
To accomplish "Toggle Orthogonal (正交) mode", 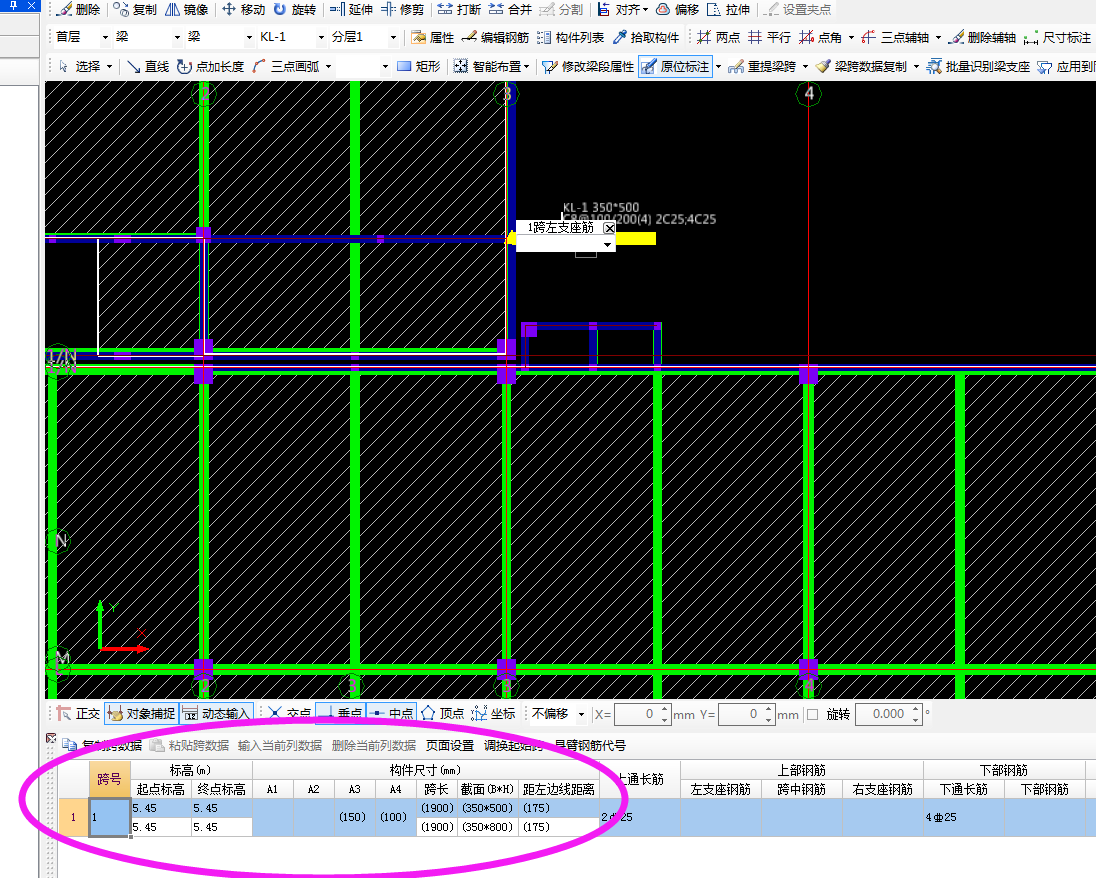I will (x=78, y=713).
